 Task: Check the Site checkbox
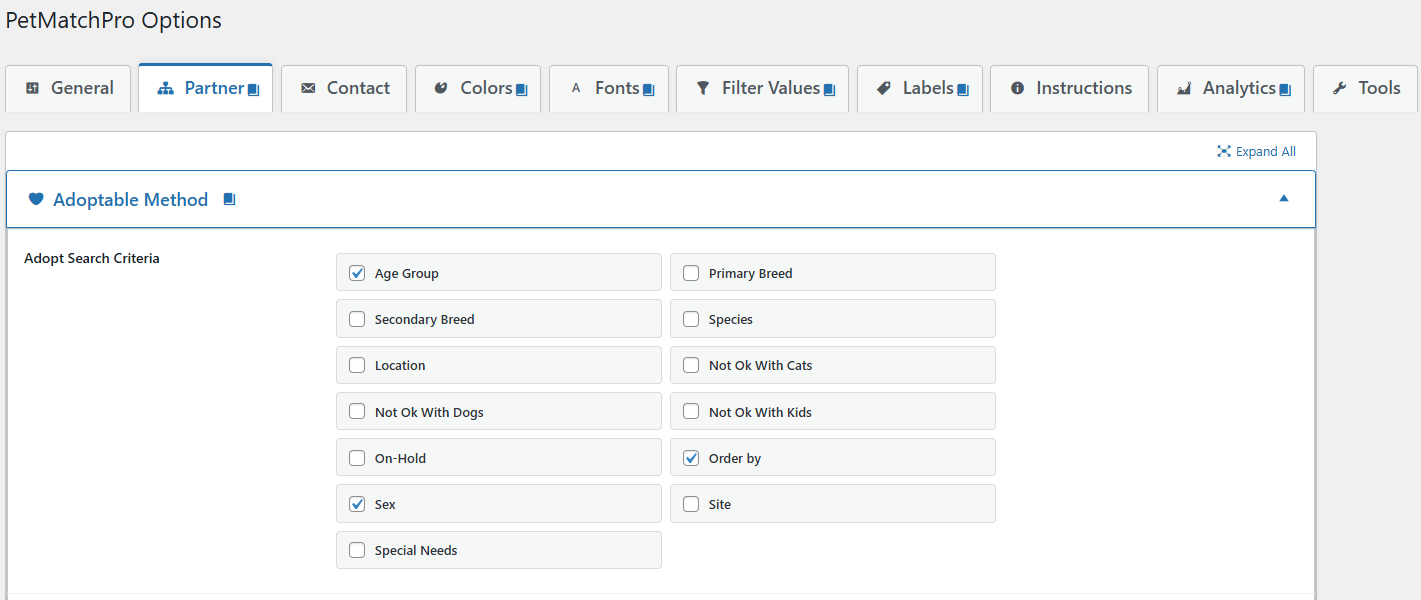click(691, 504)
